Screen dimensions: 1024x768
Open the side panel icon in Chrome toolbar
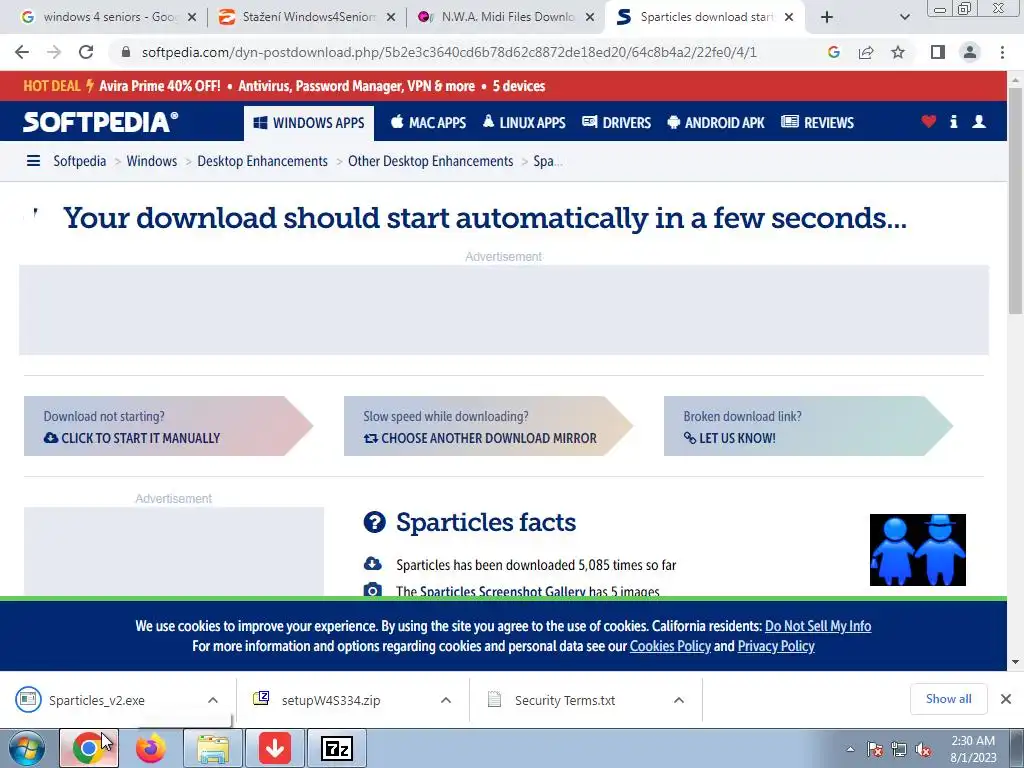[x=938, y=52]
